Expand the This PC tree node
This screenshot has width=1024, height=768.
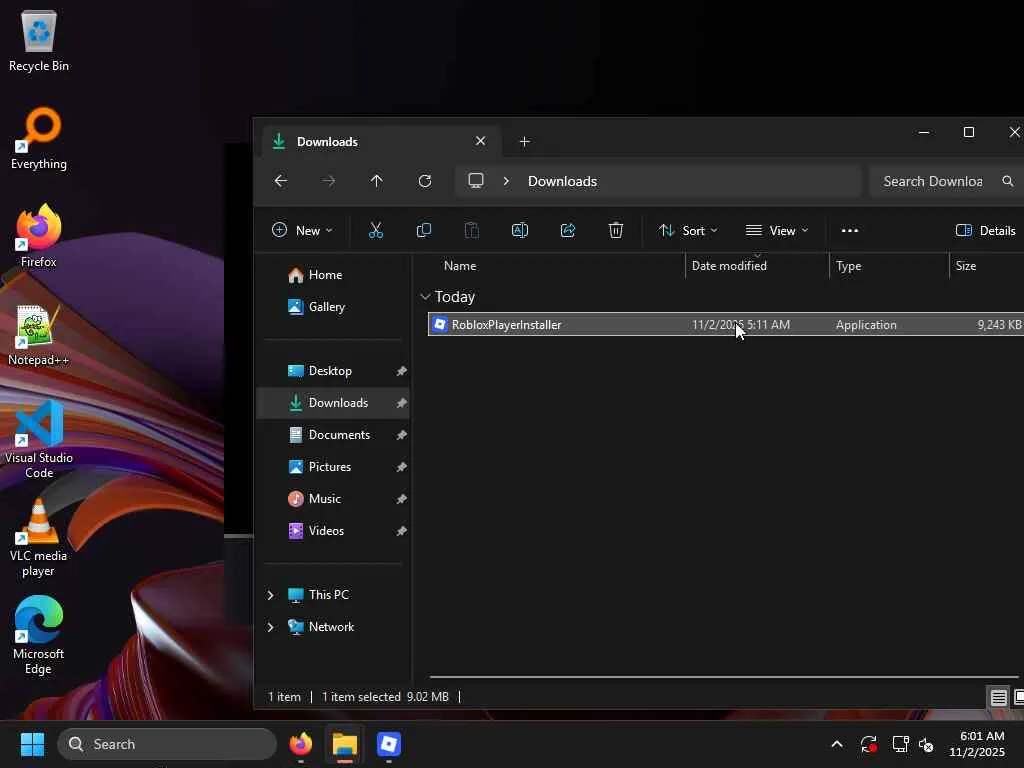coord(270,595)
